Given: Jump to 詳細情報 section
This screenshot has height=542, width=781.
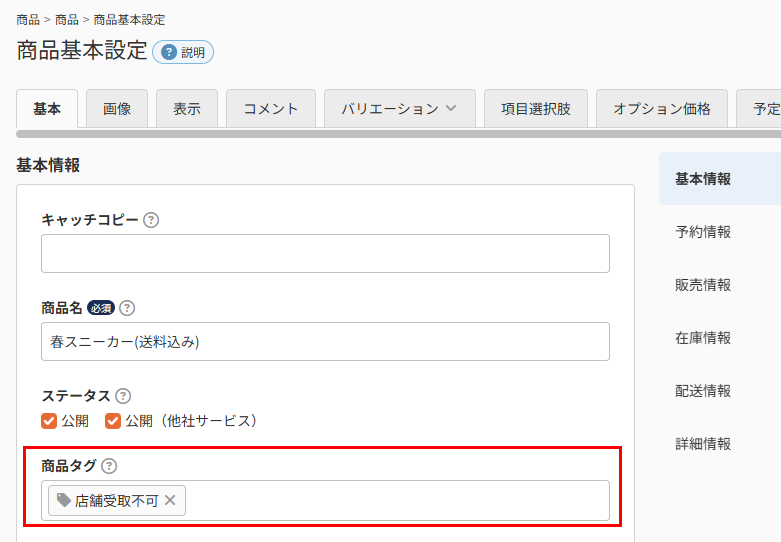Looking at the screenshot, I should [703, 444].
